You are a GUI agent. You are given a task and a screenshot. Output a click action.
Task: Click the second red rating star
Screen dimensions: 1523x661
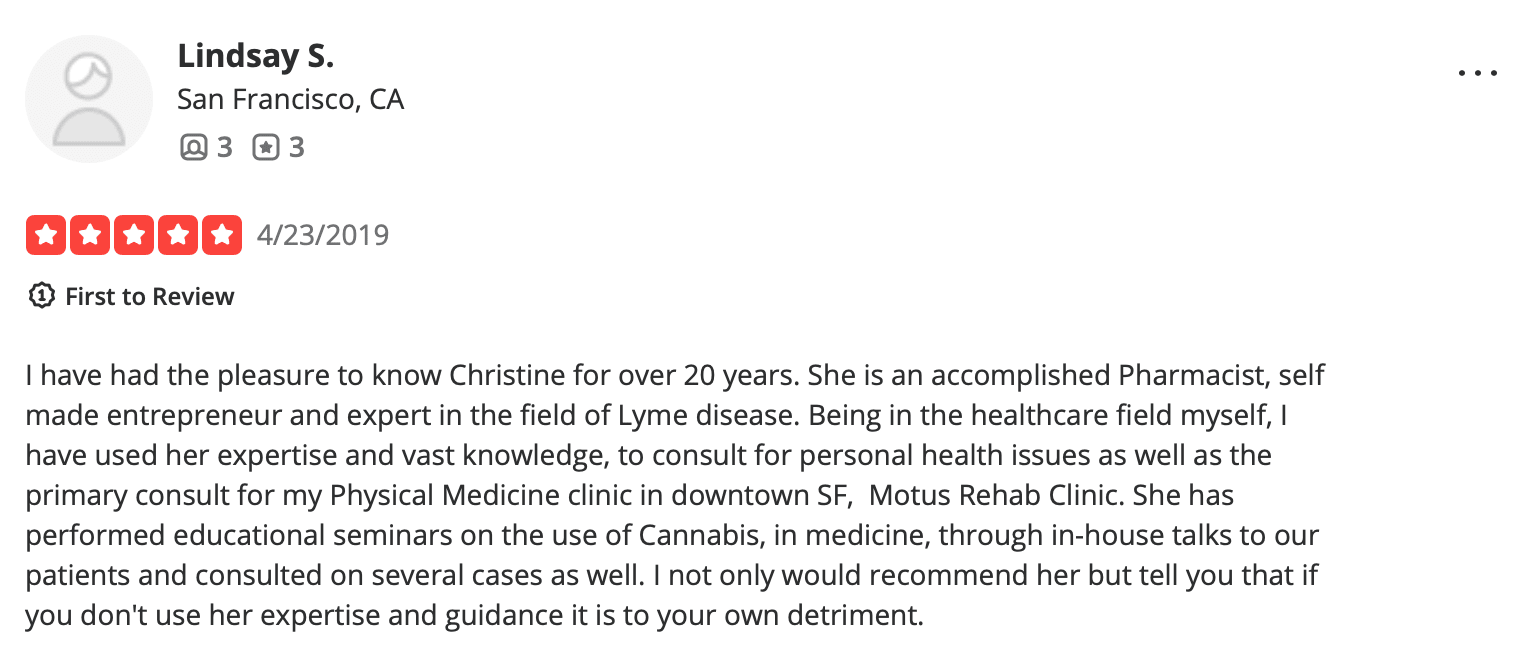89,235
